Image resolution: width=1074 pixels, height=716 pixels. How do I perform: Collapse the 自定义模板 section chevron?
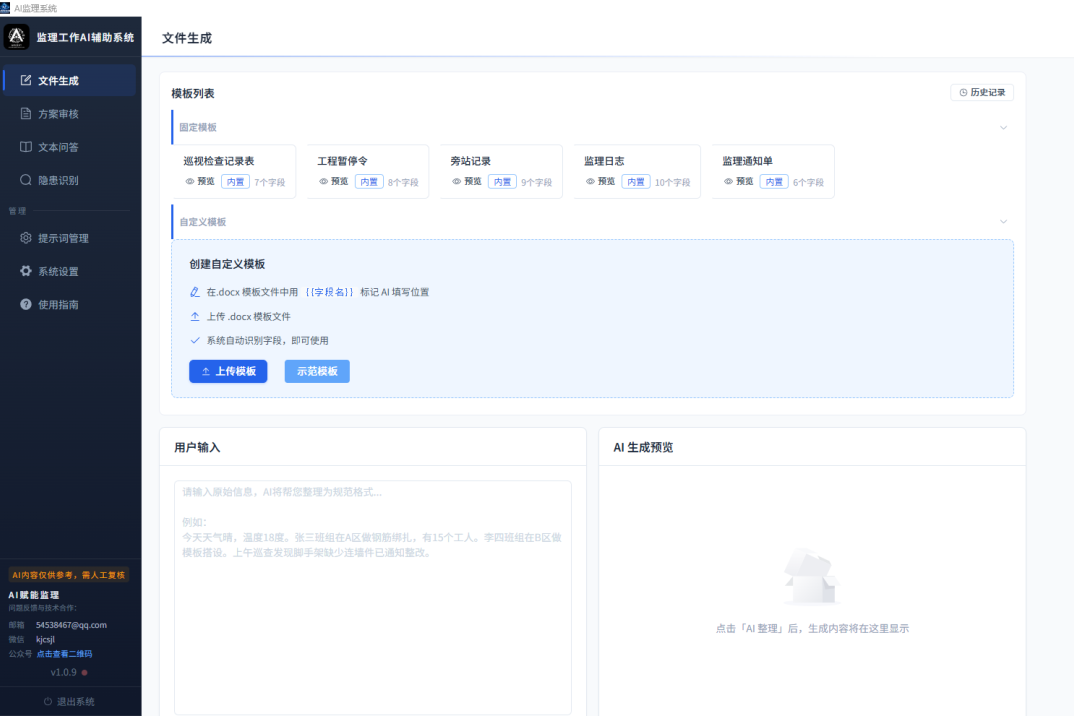coord(1003,222)
